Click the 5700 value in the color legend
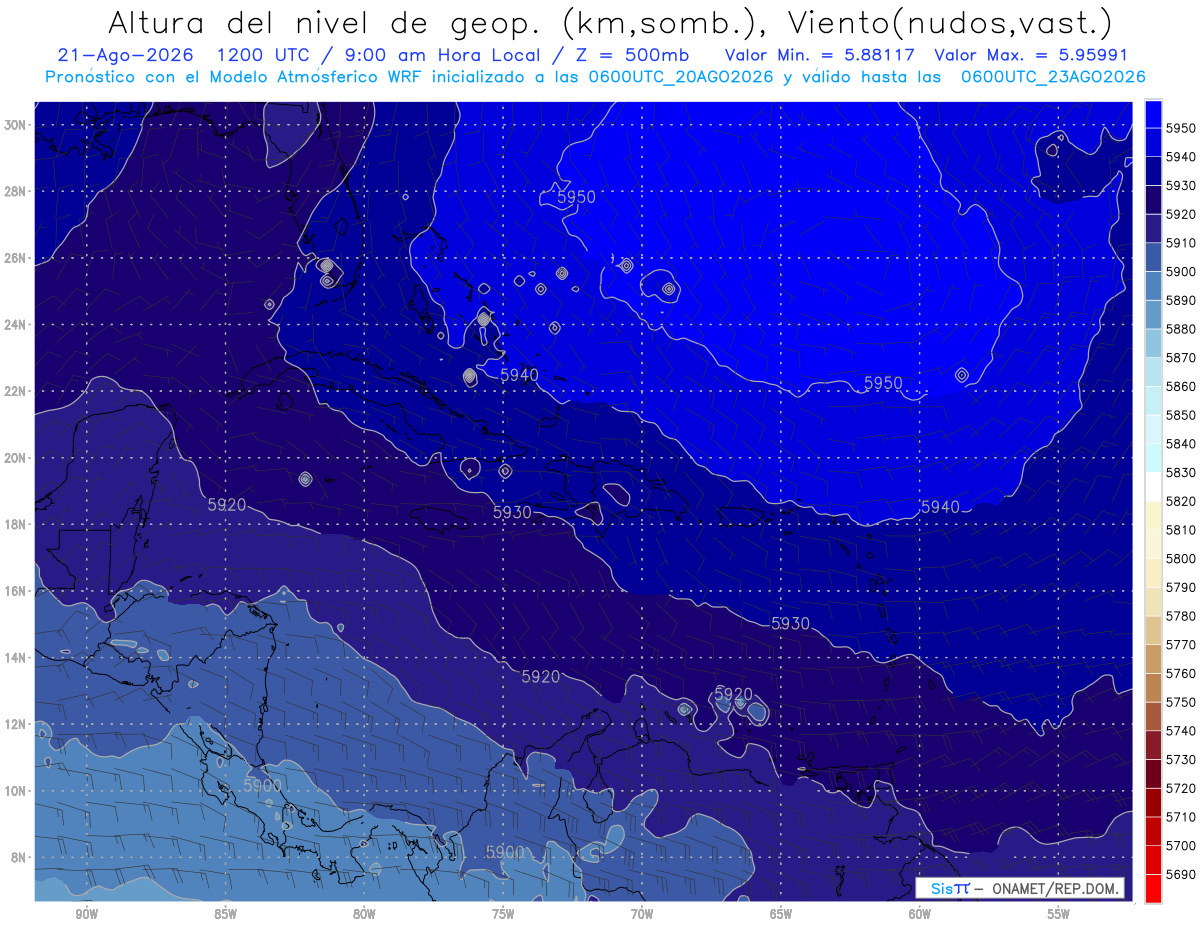The image size is (1200, 927). tap(1180, 845)
